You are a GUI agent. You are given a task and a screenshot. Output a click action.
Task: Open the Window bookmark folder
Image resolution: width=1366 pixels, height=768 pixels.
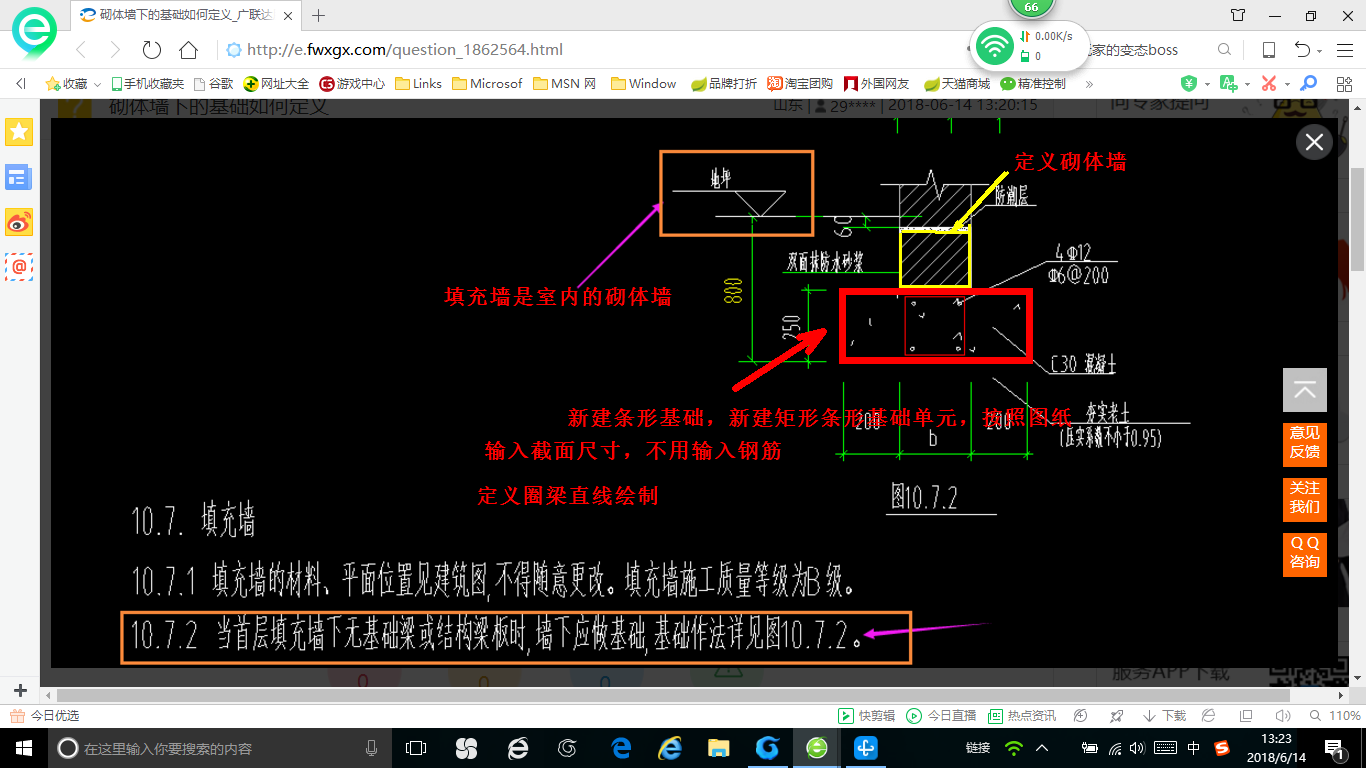tap(643, 84)
